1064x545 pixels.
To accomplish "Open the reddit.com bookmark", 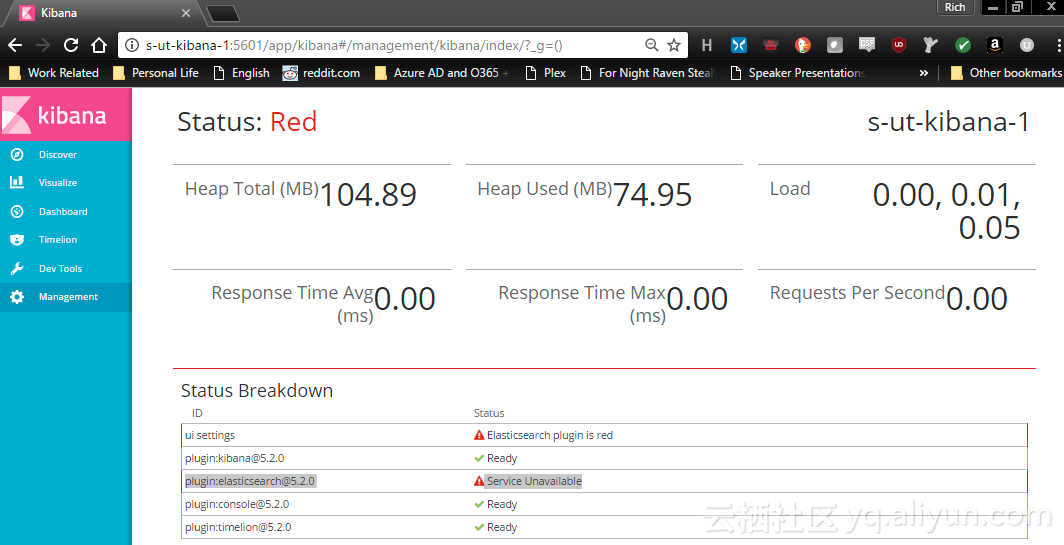I will pos(322,73).
